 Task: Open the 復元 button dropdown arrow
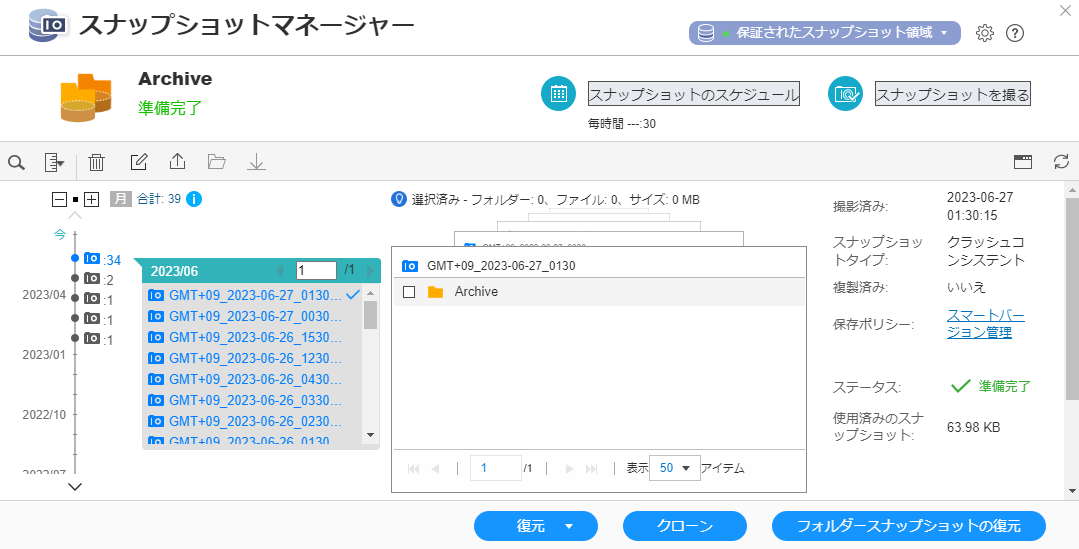coord(569,526)
